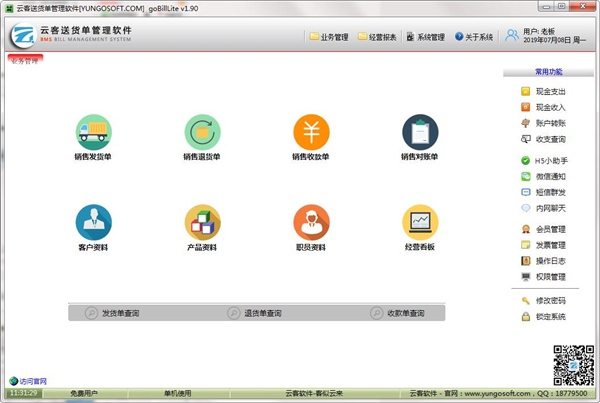Click the 锁定系统 padlock icon
The height and width of the screenshot is (403, 600).
click(526, 317)
